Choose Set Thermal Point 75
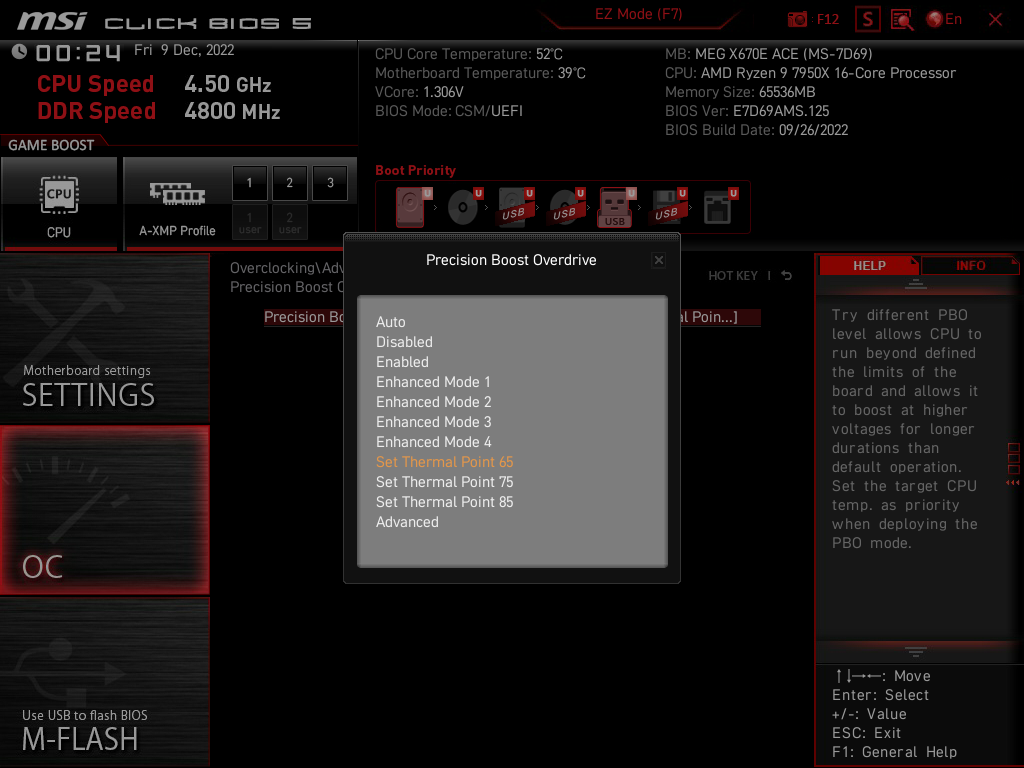 pyautogui.click(x=445, y=482)
